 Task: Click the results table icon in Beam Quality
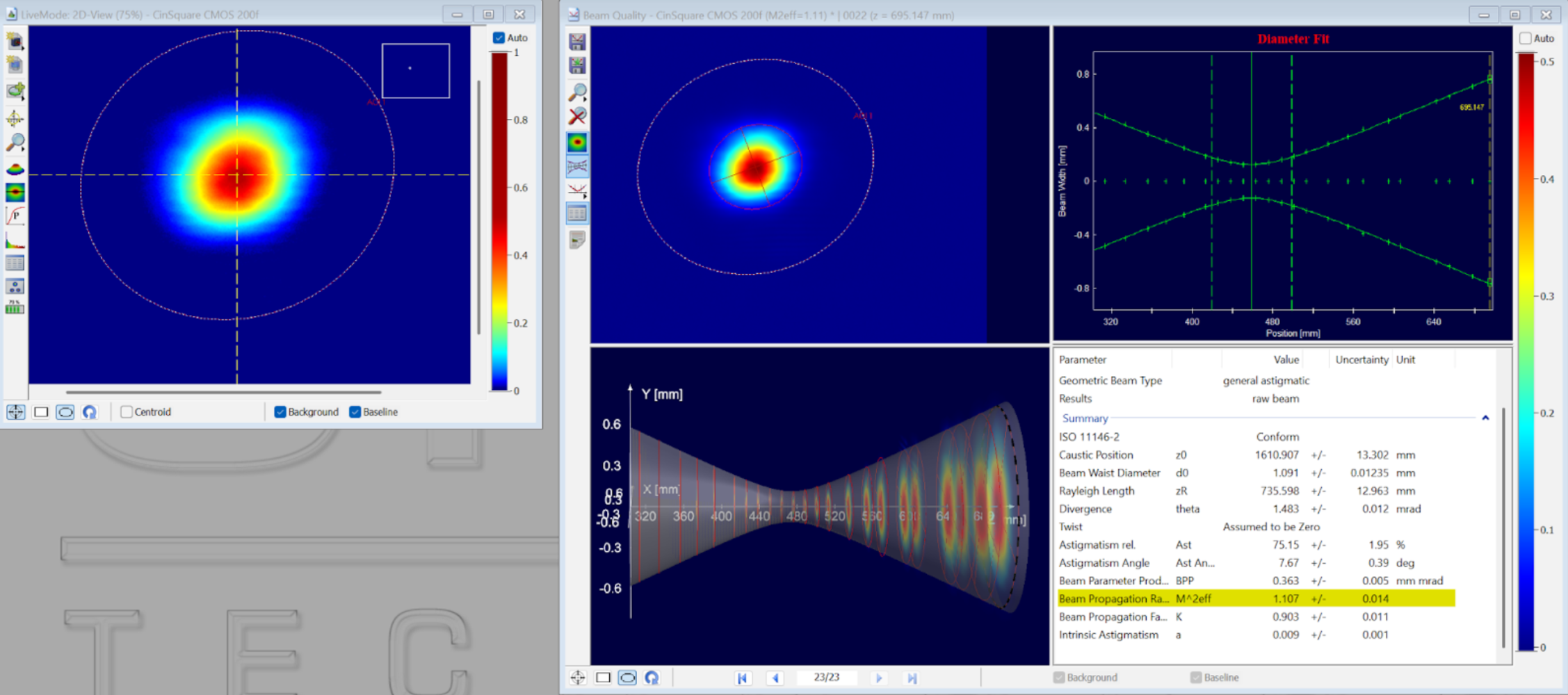577,213
